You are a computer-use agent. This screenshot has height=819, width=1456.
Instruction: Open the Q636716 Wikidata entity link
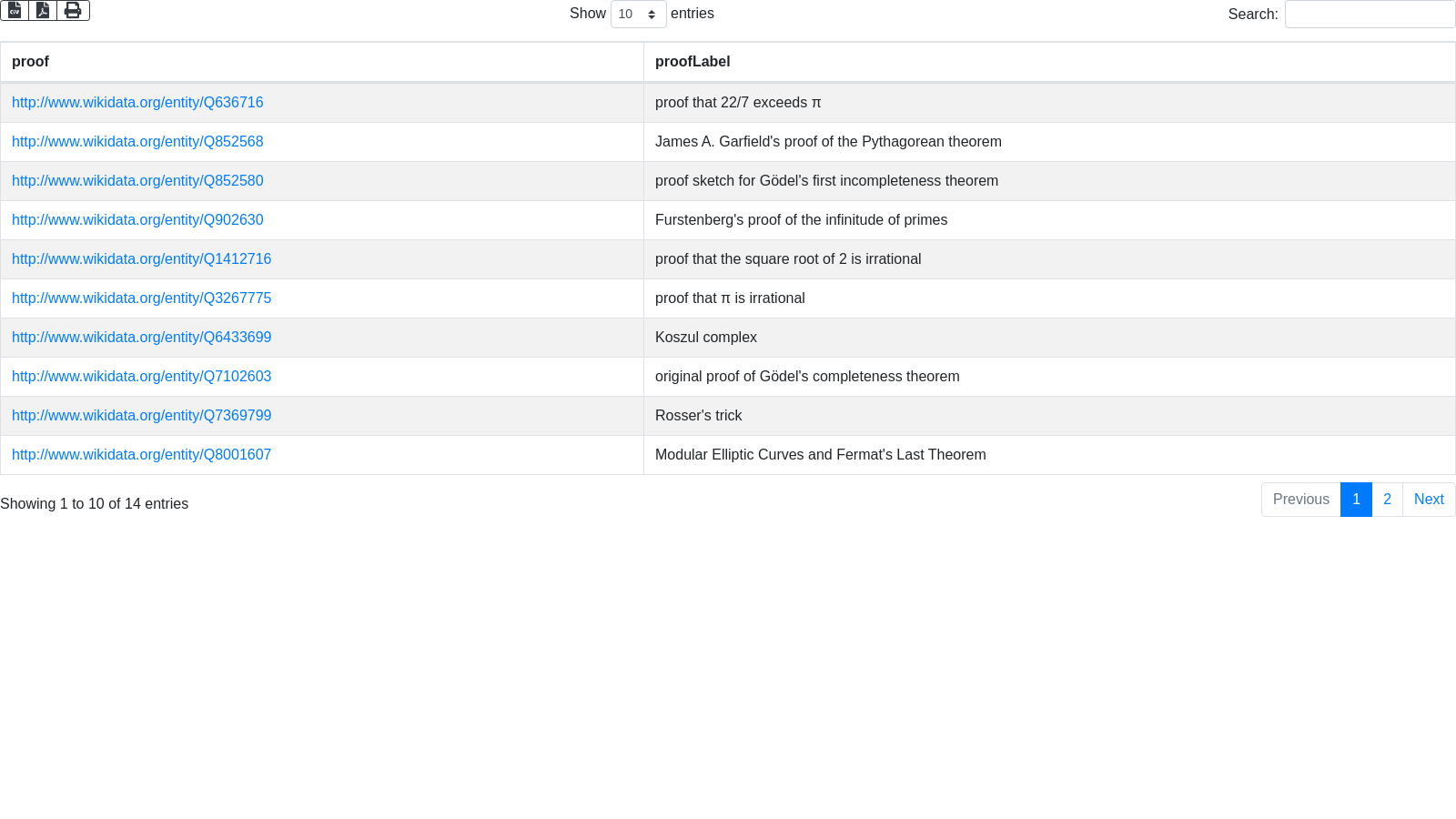click(x=137, y=103)
